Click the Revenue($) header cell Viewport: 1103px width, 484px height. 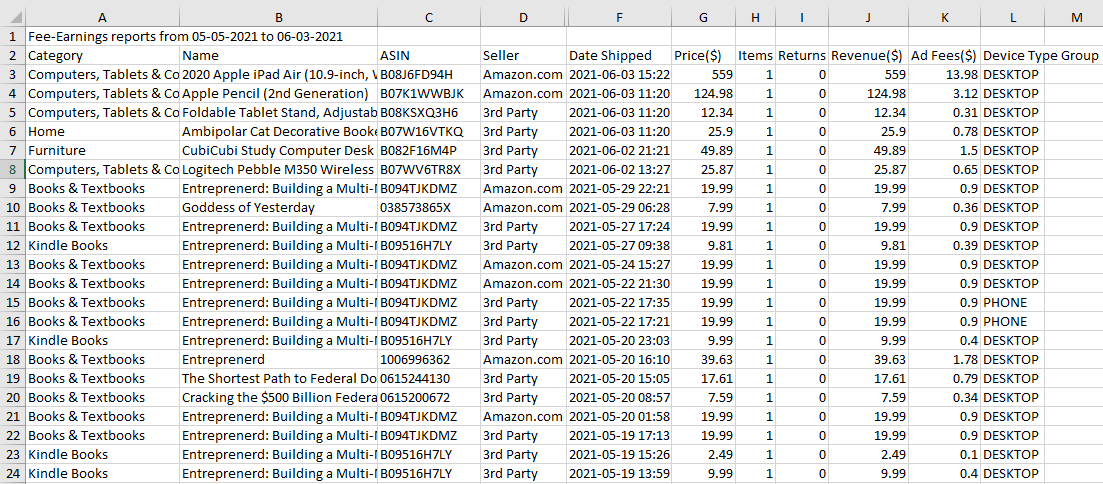click(869, 56)
